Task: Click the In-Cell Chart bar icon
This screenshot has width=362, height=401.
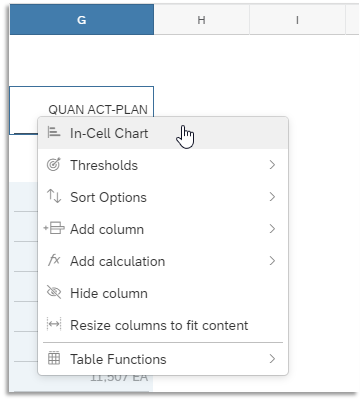Action: 54,133
